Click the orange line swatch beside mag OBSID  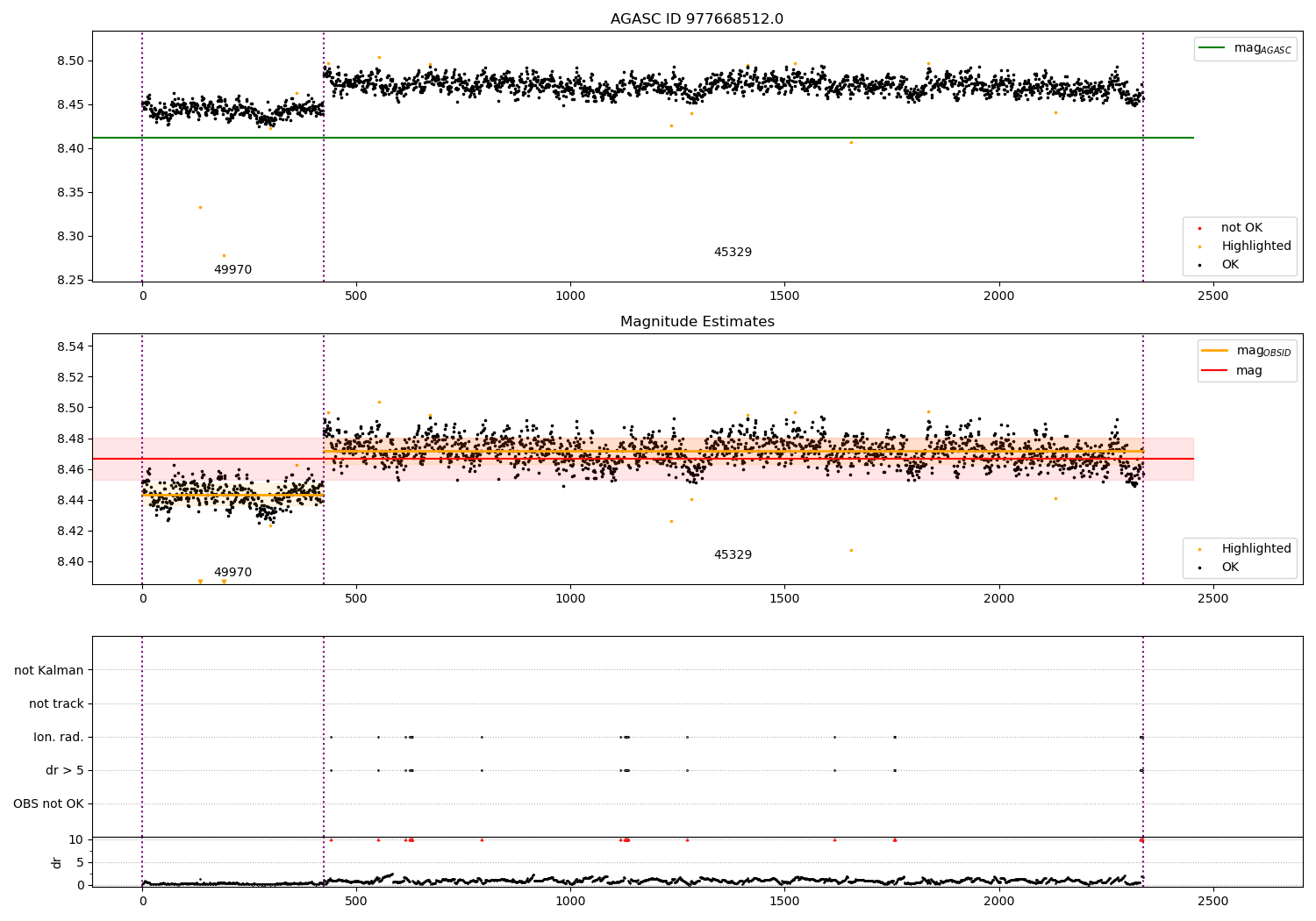tap(1215, 351)
